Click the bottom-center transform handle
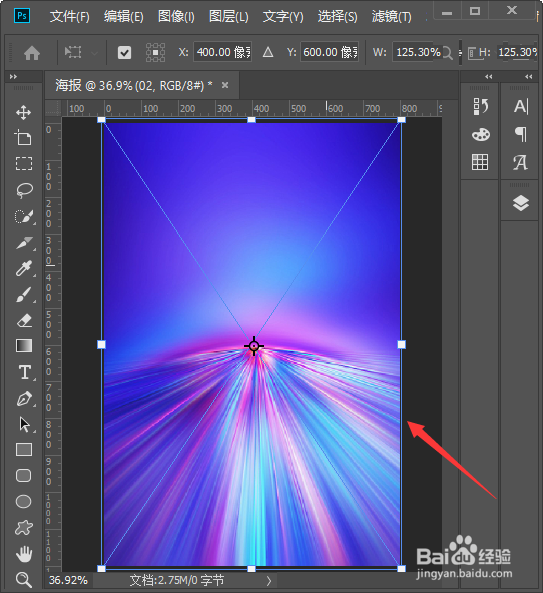Screen dimensions: 543x593 (251, 569)
